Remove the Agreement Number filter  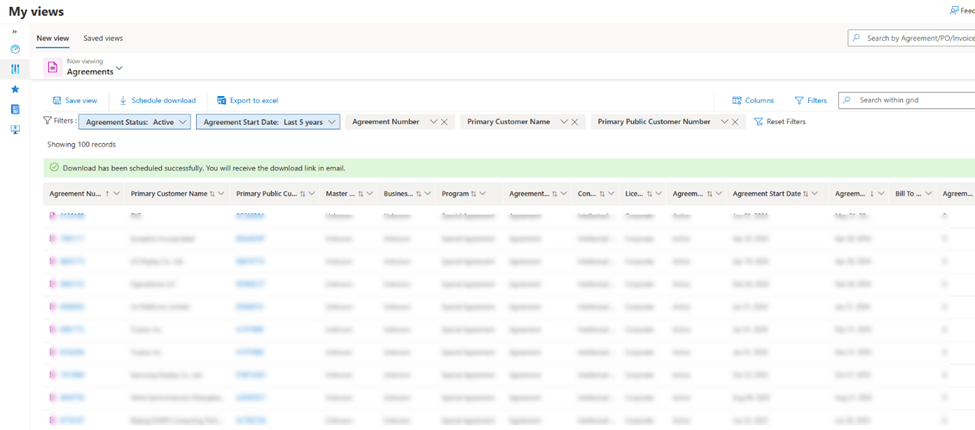(444, 122)
